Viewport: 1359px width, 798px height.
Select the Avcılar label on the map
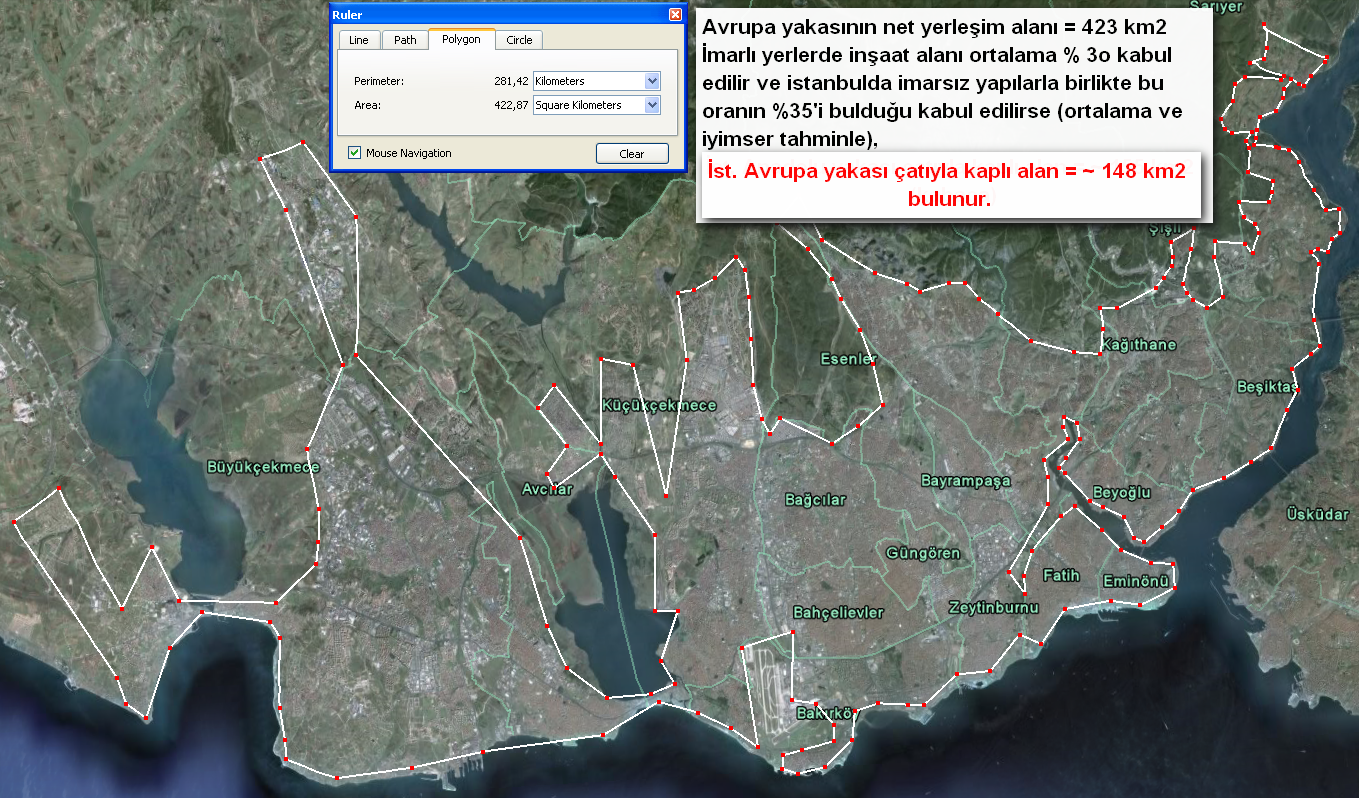(x=547, y=489)
